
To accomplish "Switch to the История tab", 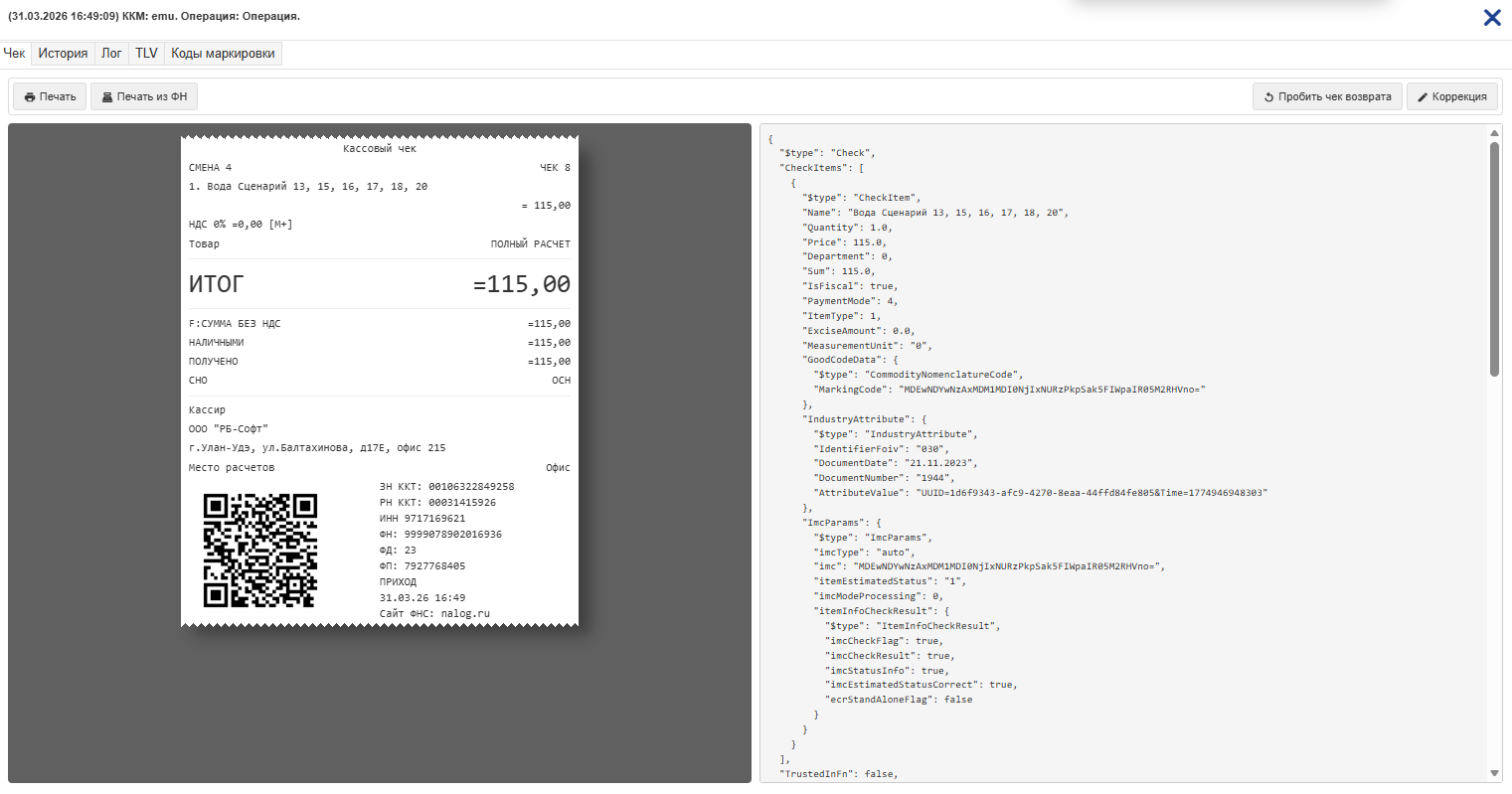I will click(63, 54).
